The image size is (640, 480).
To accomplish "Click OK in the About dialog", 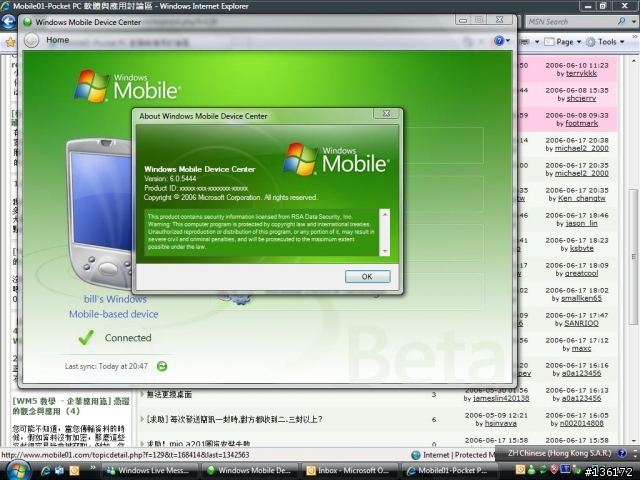I will pos(367,276).
